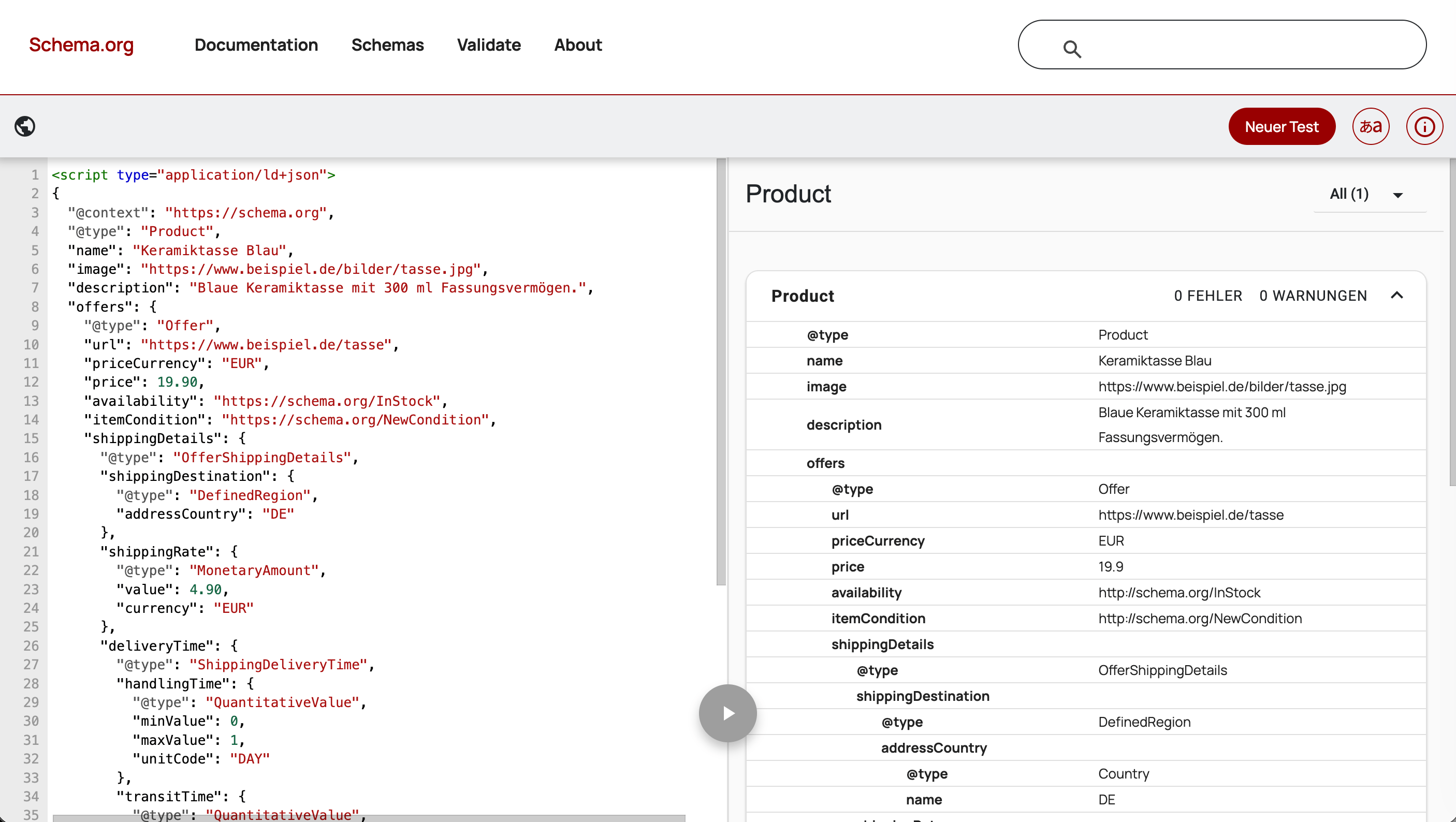
Task: Open the Documentation menu
Action: (x=256, y=45)
